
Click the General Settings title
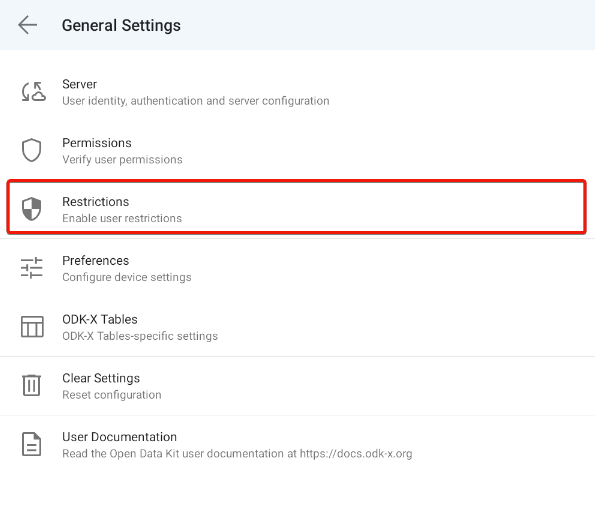(x=121, y=25)
